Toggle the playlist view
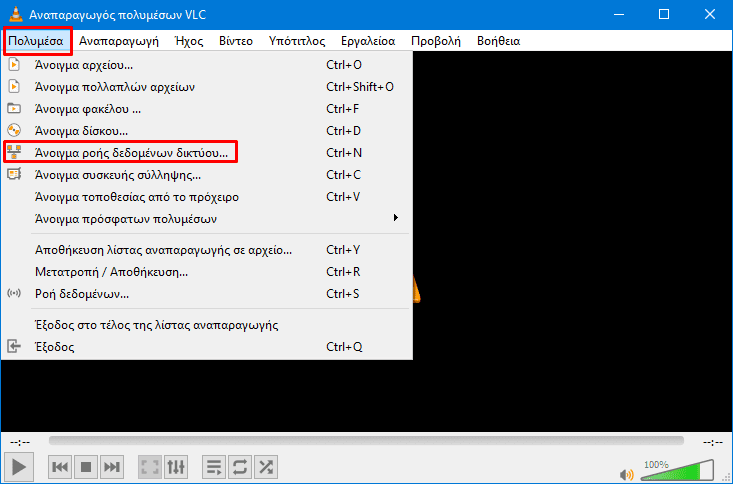 [x=214, y=467]
